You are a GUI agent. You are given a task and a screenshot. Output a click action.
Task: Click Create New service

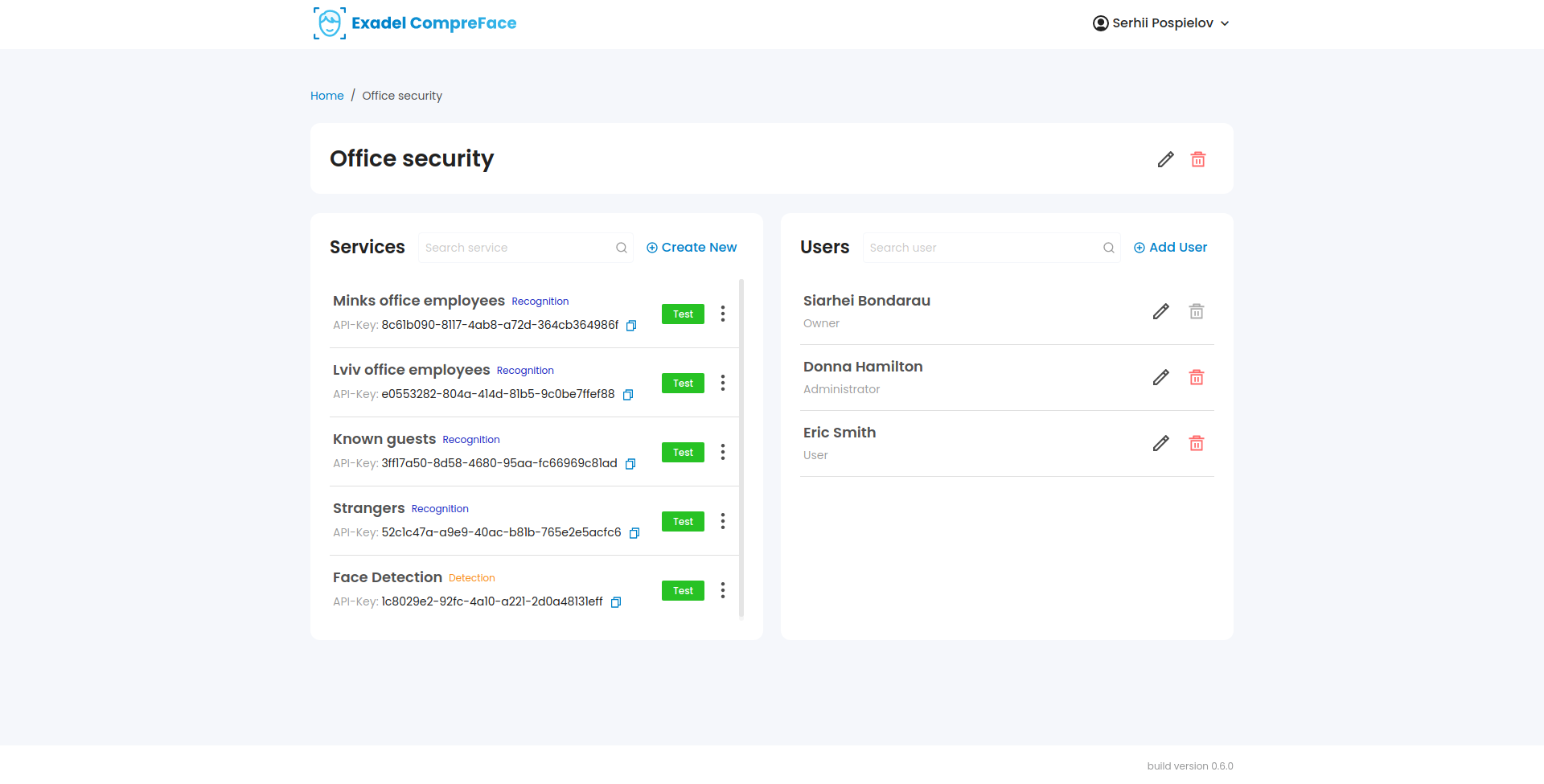point(692,248)
